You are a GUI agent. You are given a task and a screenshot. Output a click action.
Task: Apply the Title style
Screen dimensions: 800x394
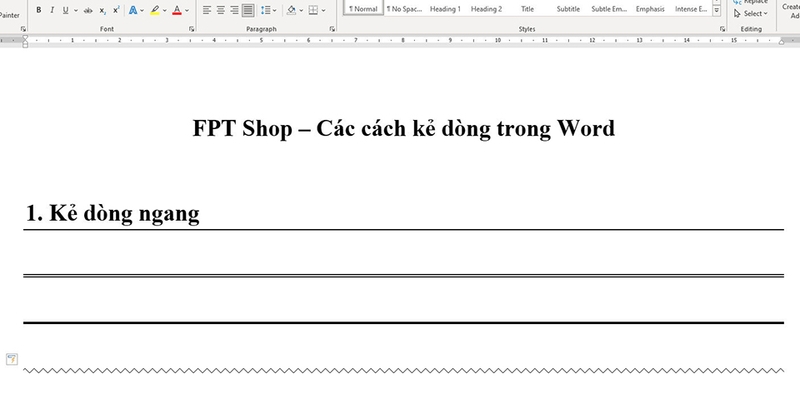pos(527,9)
